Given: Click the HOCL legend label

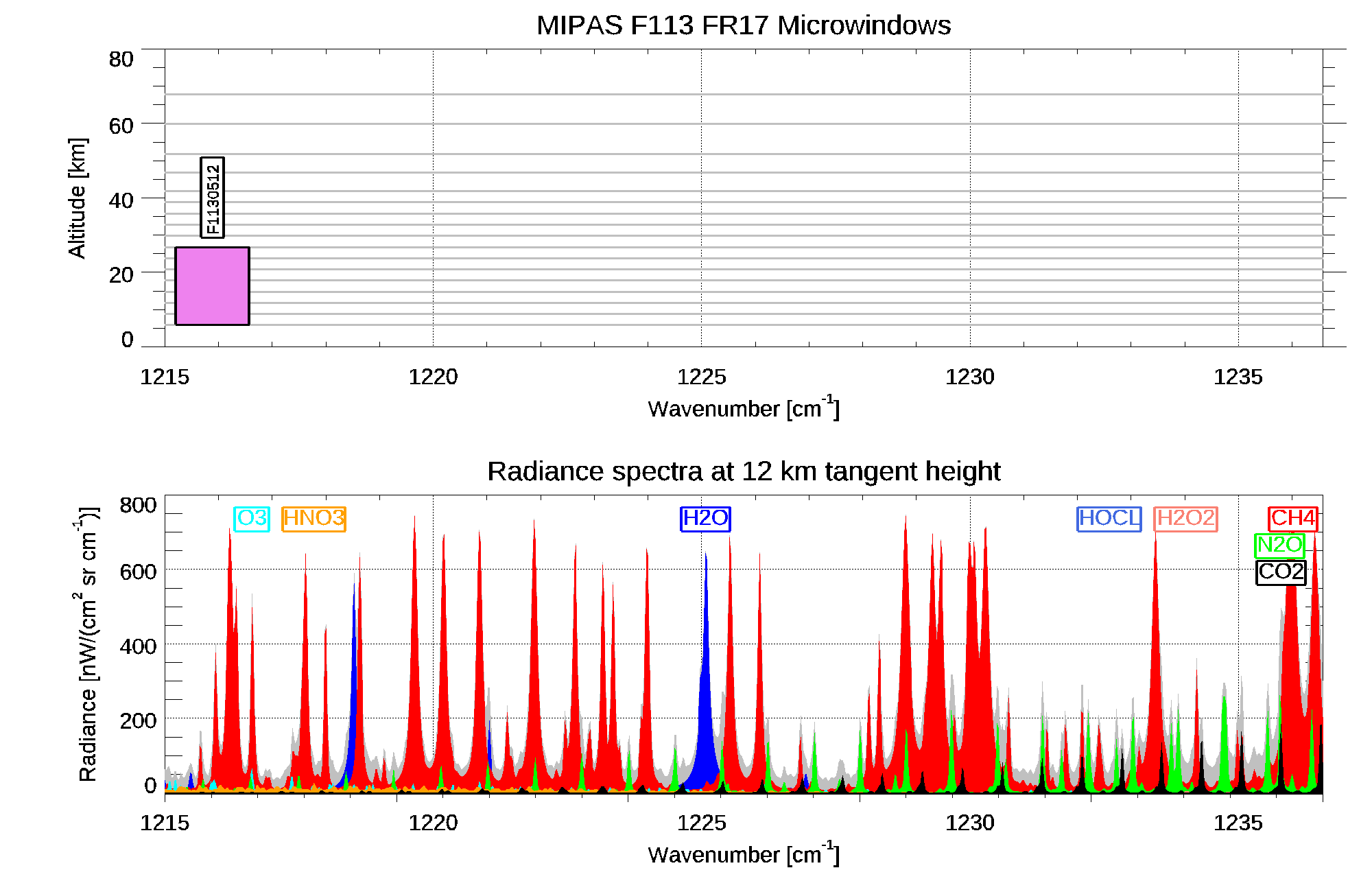Looking at the screenshot, I should 1109,518.
